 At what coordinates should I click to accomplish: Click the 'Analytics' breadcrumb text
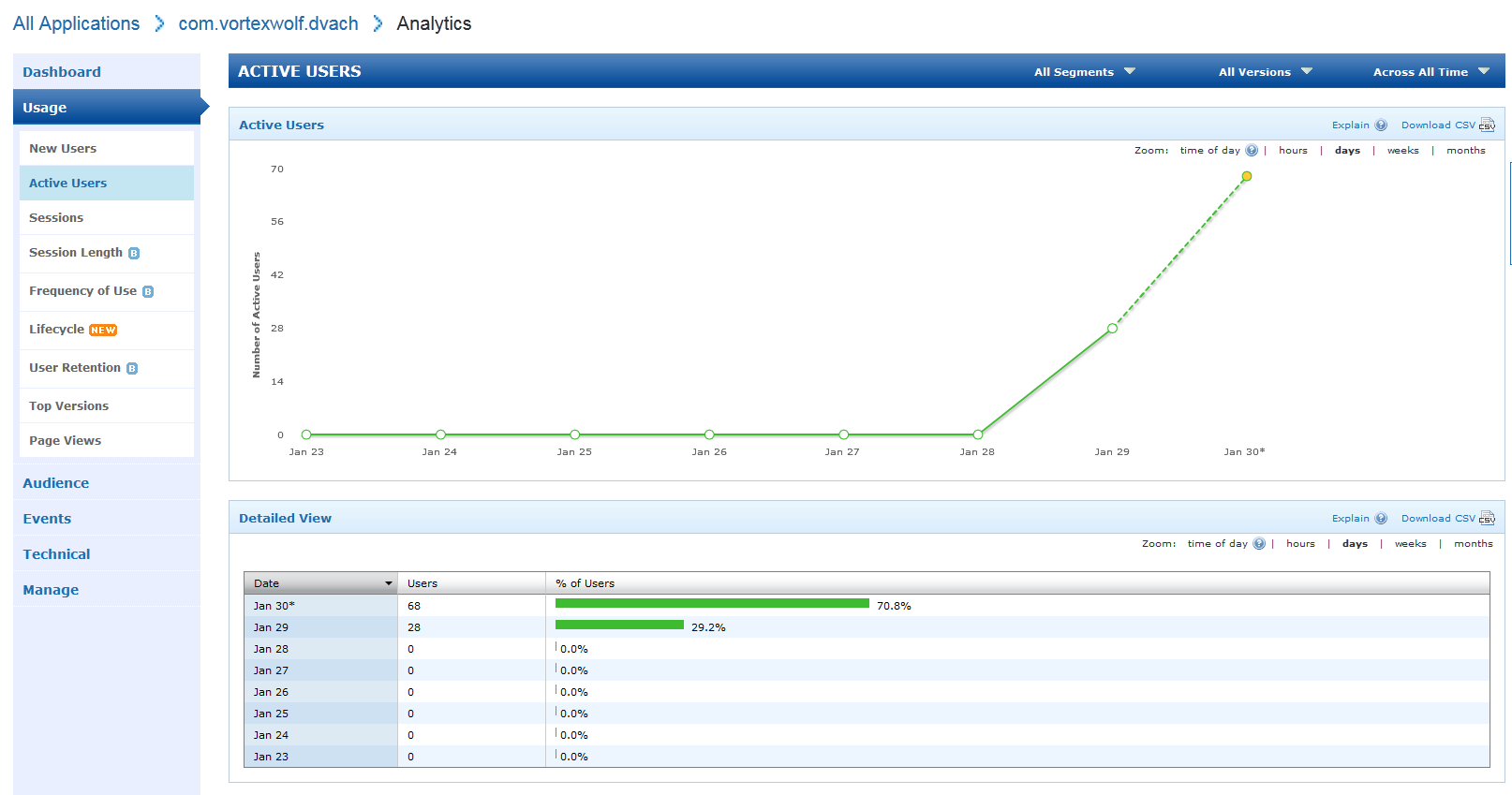pos(434,23)
